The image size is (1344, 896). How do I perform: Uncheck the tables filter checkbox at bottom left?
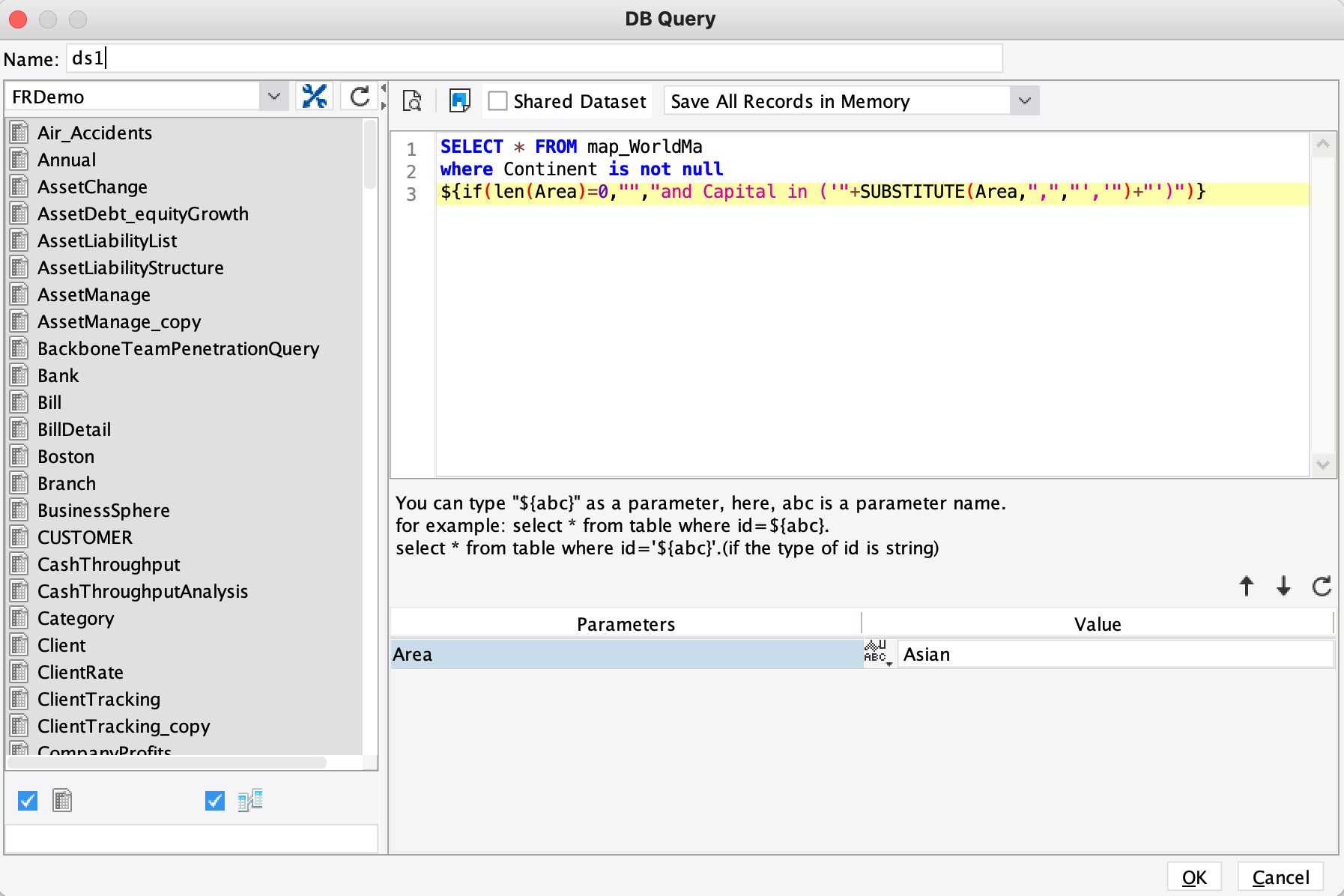[x=27, y=800]
